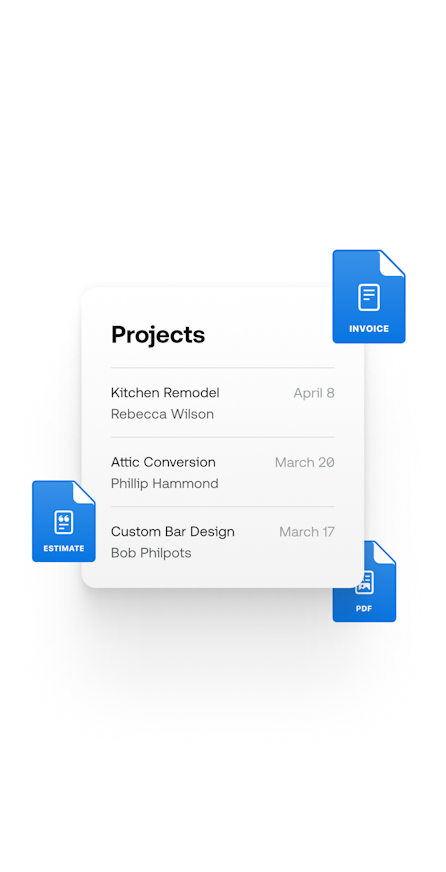Click the document glyph inside Invoice icon
Image resolution: width=446 pixels, height=872 pixels.
coord(369,297)
